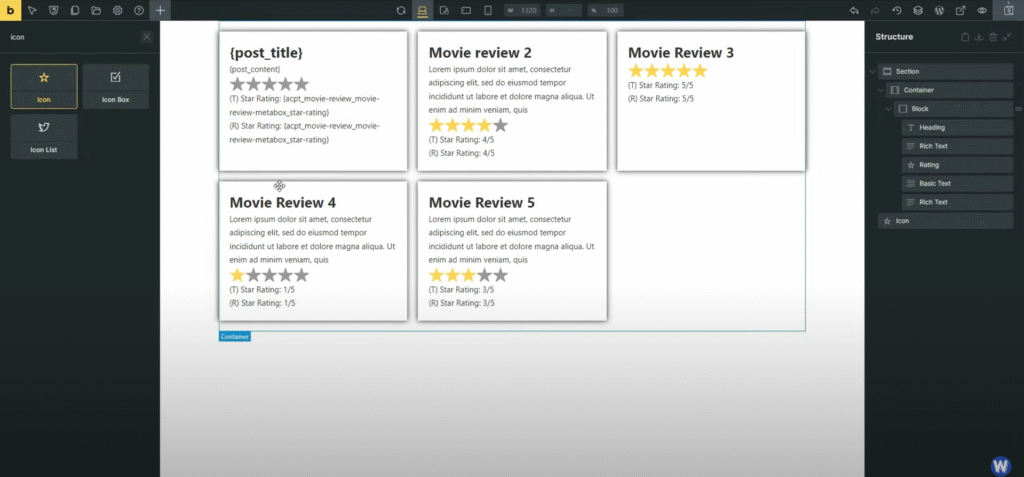Collapse the Block tree item
This screenshot has height=477, width=1024.
888,109
